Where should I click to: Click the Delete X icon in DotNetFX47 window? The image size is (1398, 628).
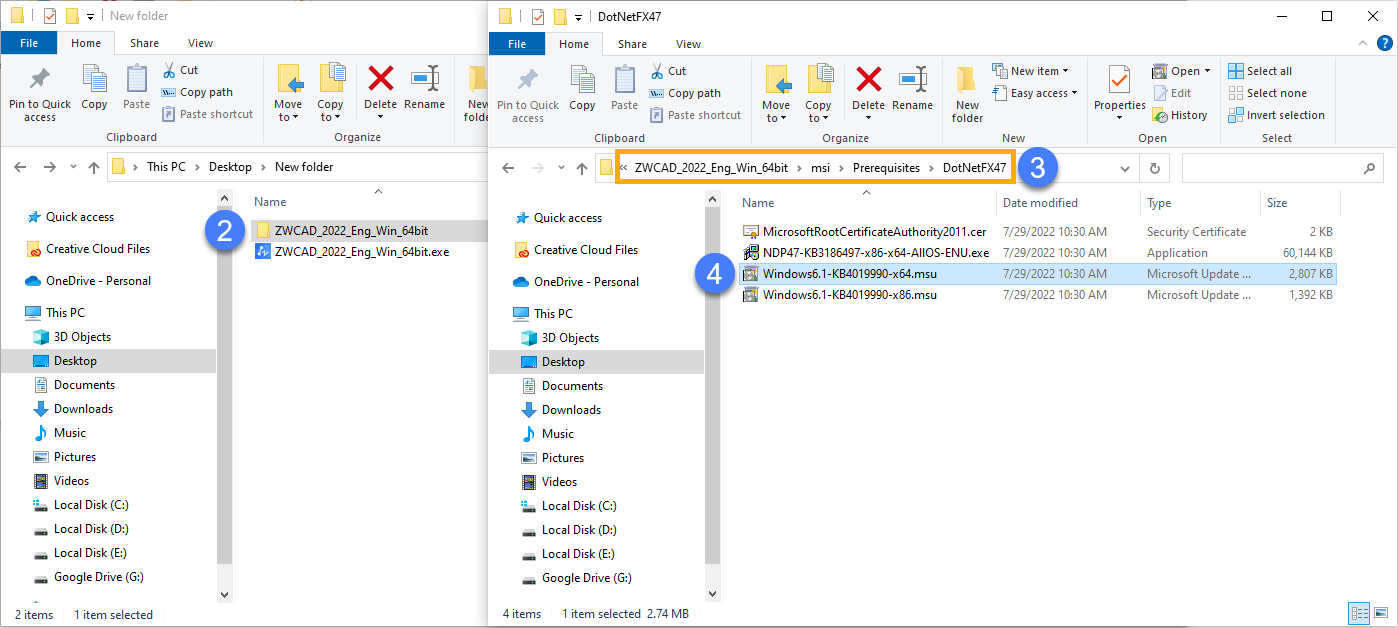click(868, 80)
